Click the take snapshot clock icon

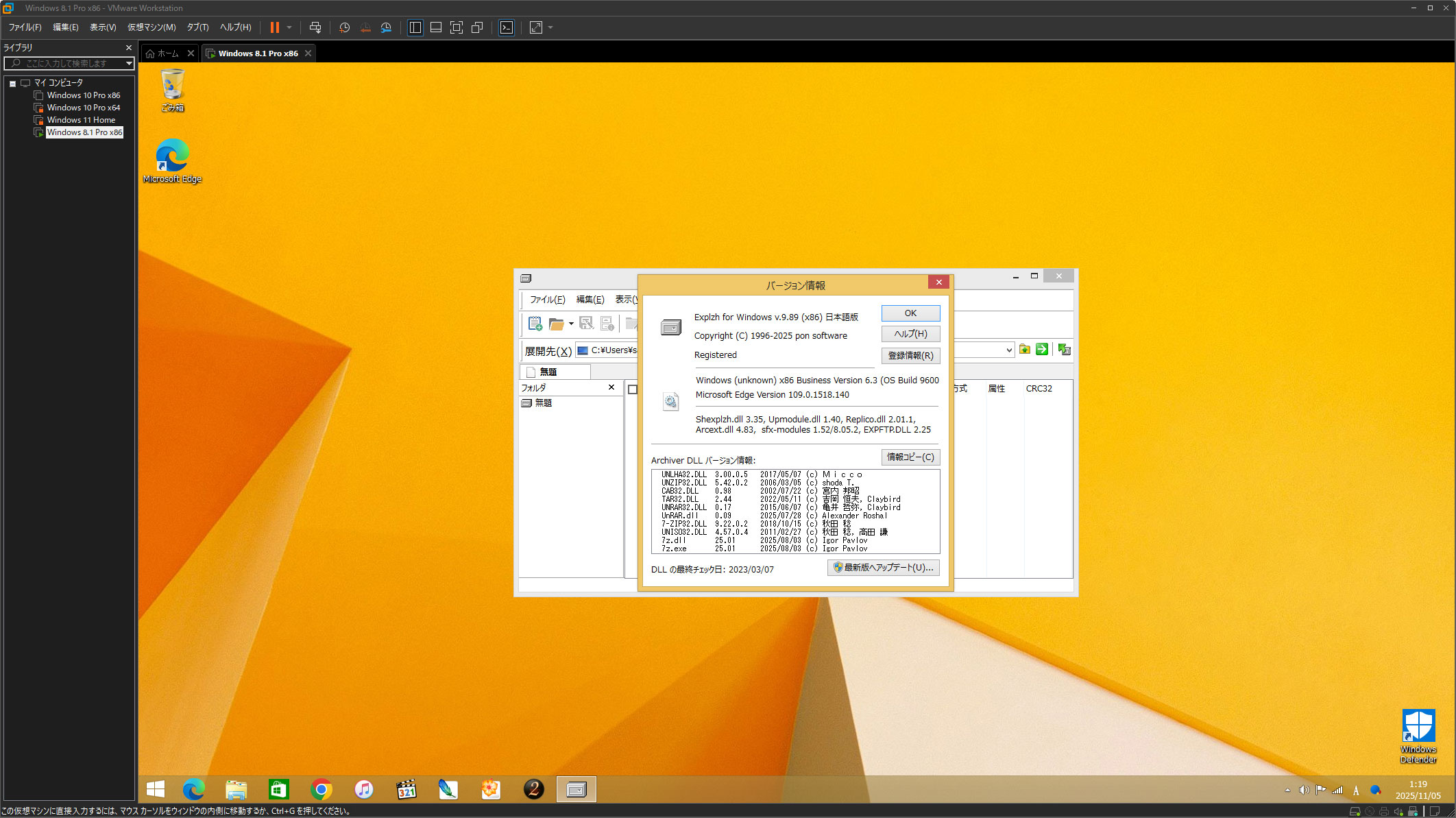[x=344, y=27]
